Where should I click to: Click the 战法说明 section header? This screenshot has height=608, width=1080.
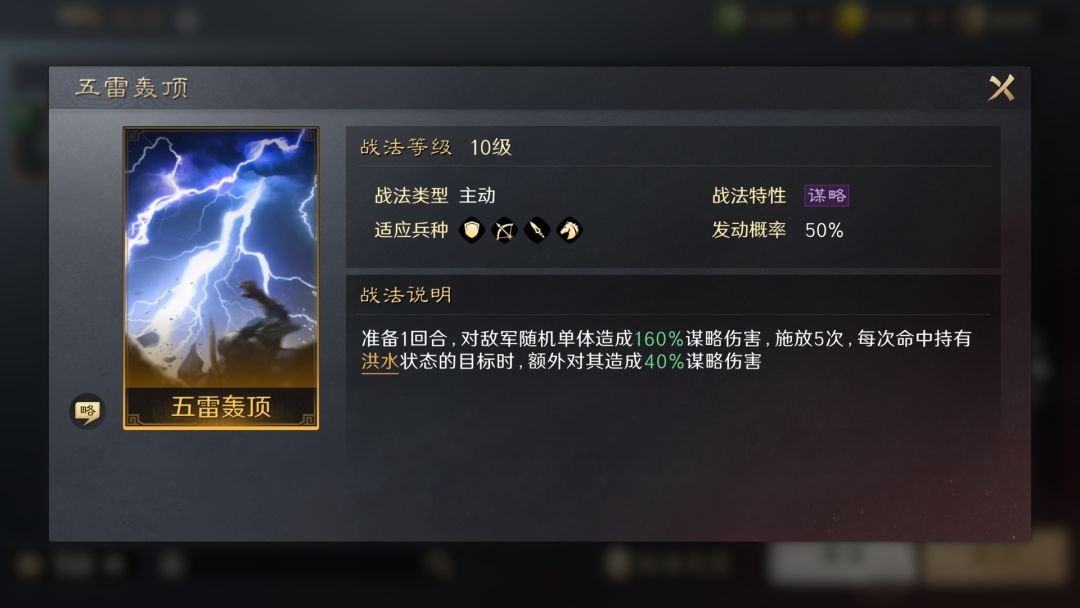click(x=406, y=295)
